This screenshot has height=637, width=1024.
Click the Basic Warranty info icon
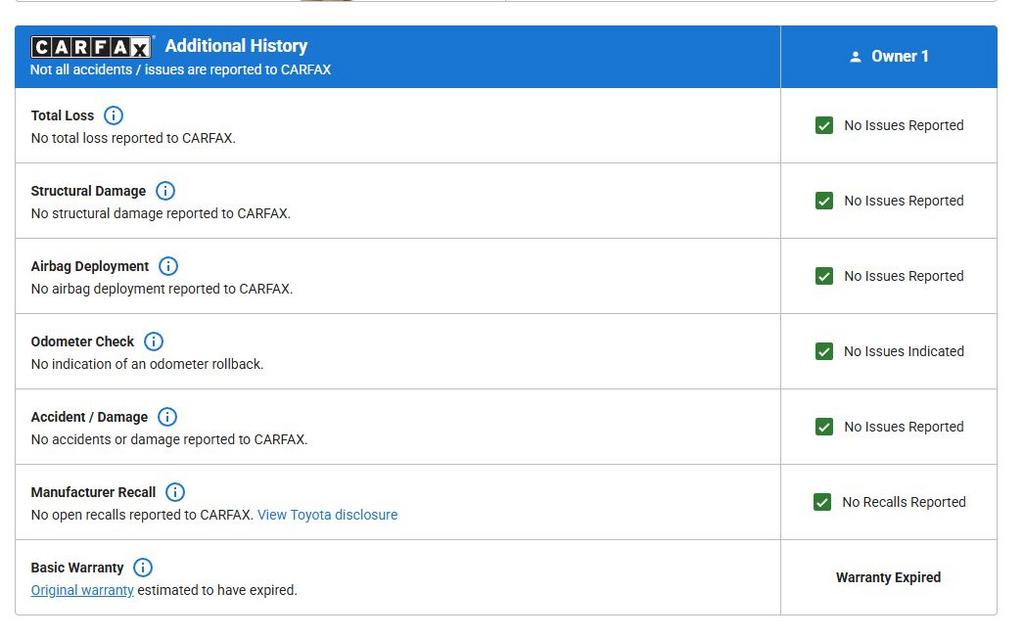coord(143,567)
